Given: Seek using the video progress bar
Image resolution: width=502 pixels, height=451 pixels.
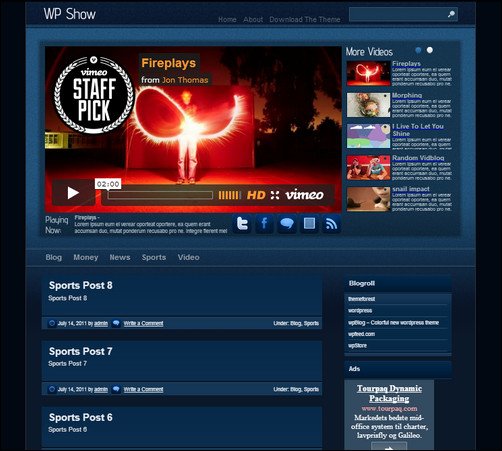Looking at the screenshot, I should [x=160, y=195].
